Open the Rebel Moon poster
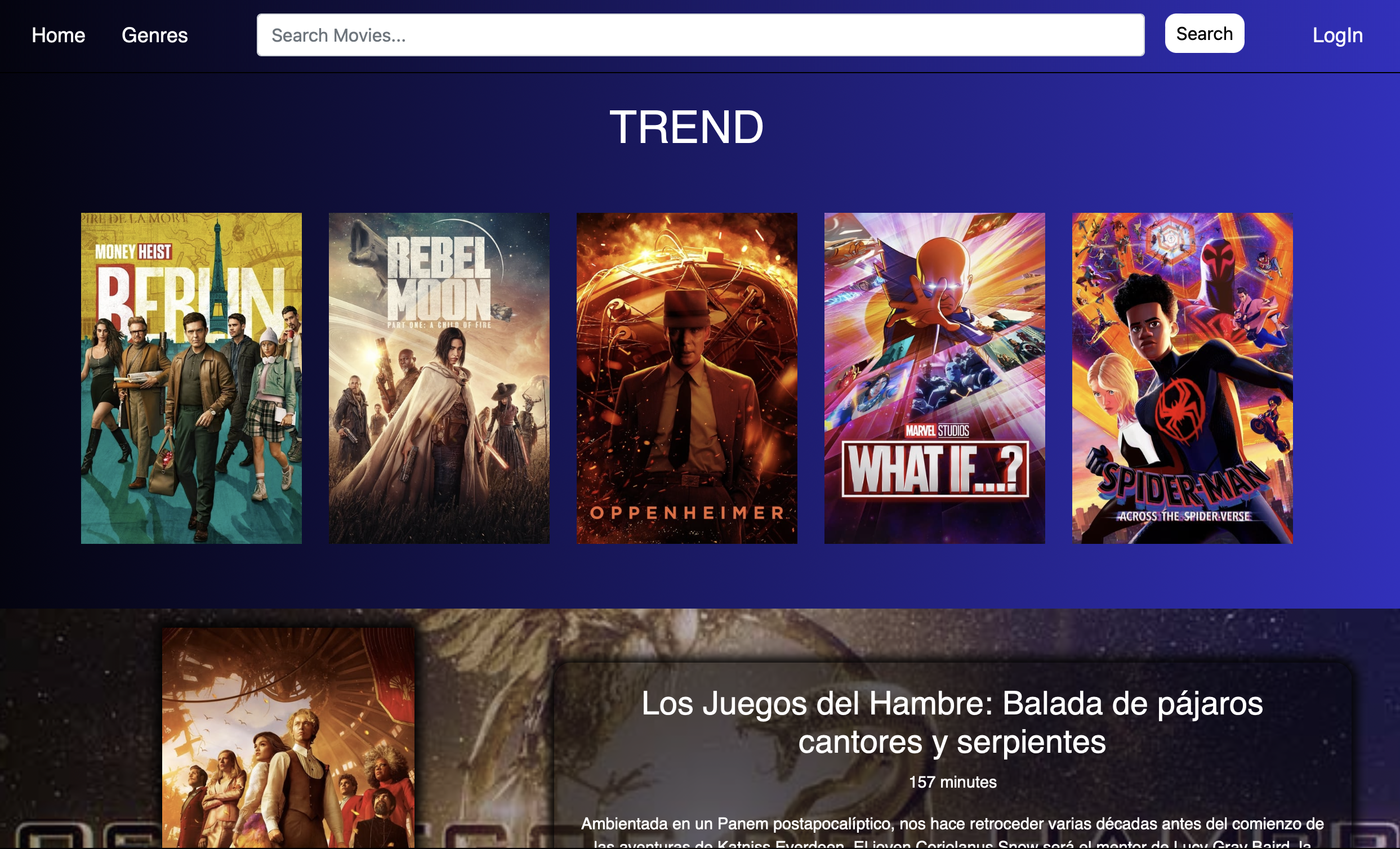This screenshot has height=849, width=1400. 439,378
